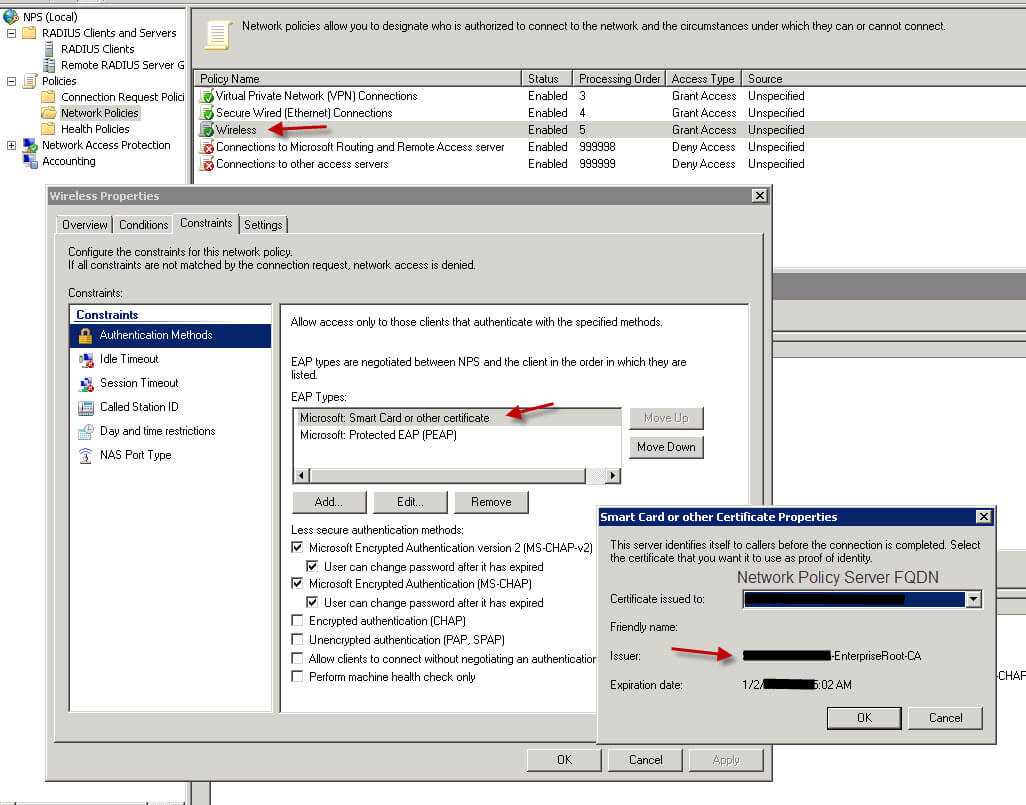Click the Day and time restrictions icon
The width and height of the screenshot is (1026, 805).
click(86, 431)
